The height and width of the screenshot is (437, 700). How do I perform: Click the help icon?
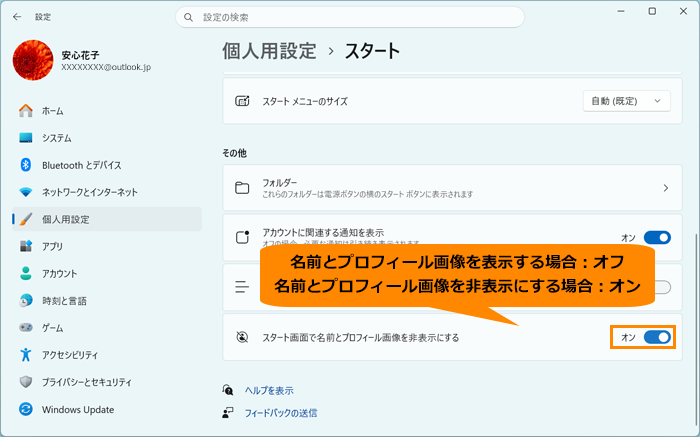228,390
